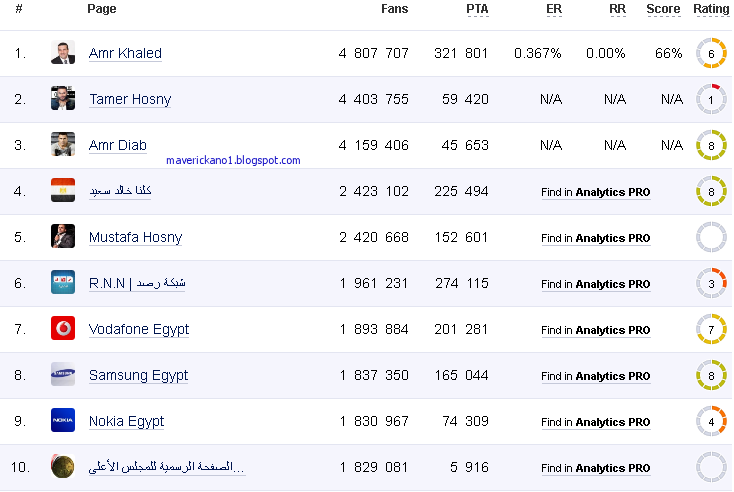Click Nokia Egypt's rating 4 badge
Image resolution: width=734 pixels, height=492 pixels.
click(x=711, y=421)
